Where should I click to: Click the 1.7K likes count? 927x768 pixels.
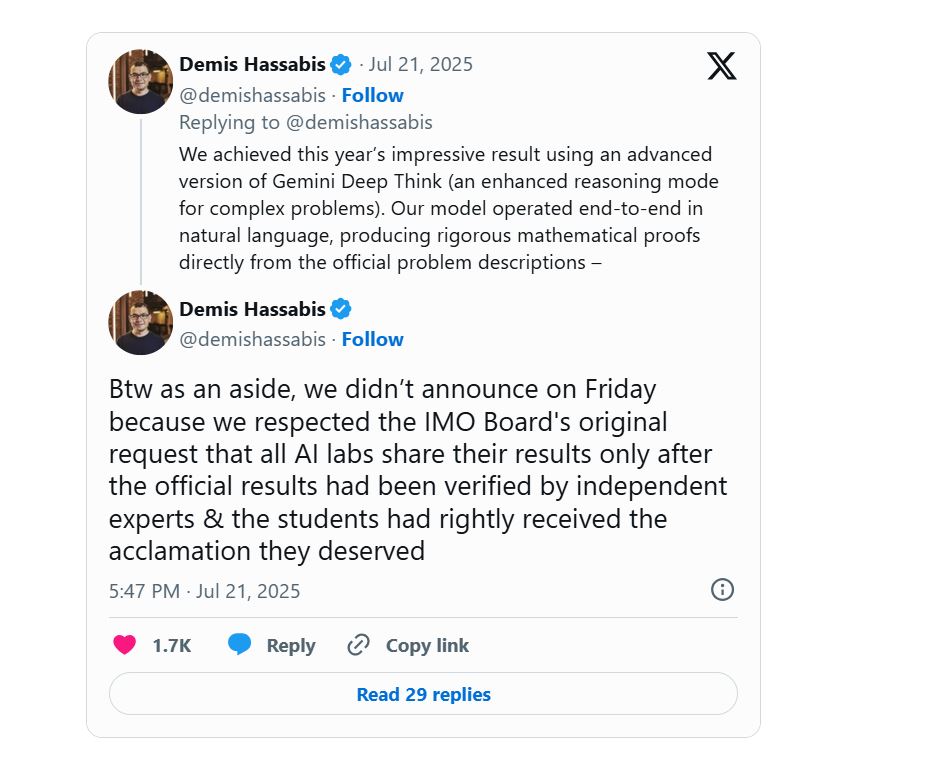(171, 645)
